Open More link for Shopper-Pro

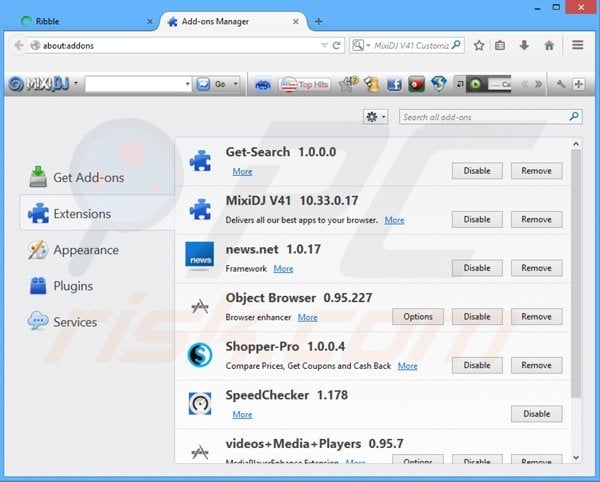(x=408, y=366)
